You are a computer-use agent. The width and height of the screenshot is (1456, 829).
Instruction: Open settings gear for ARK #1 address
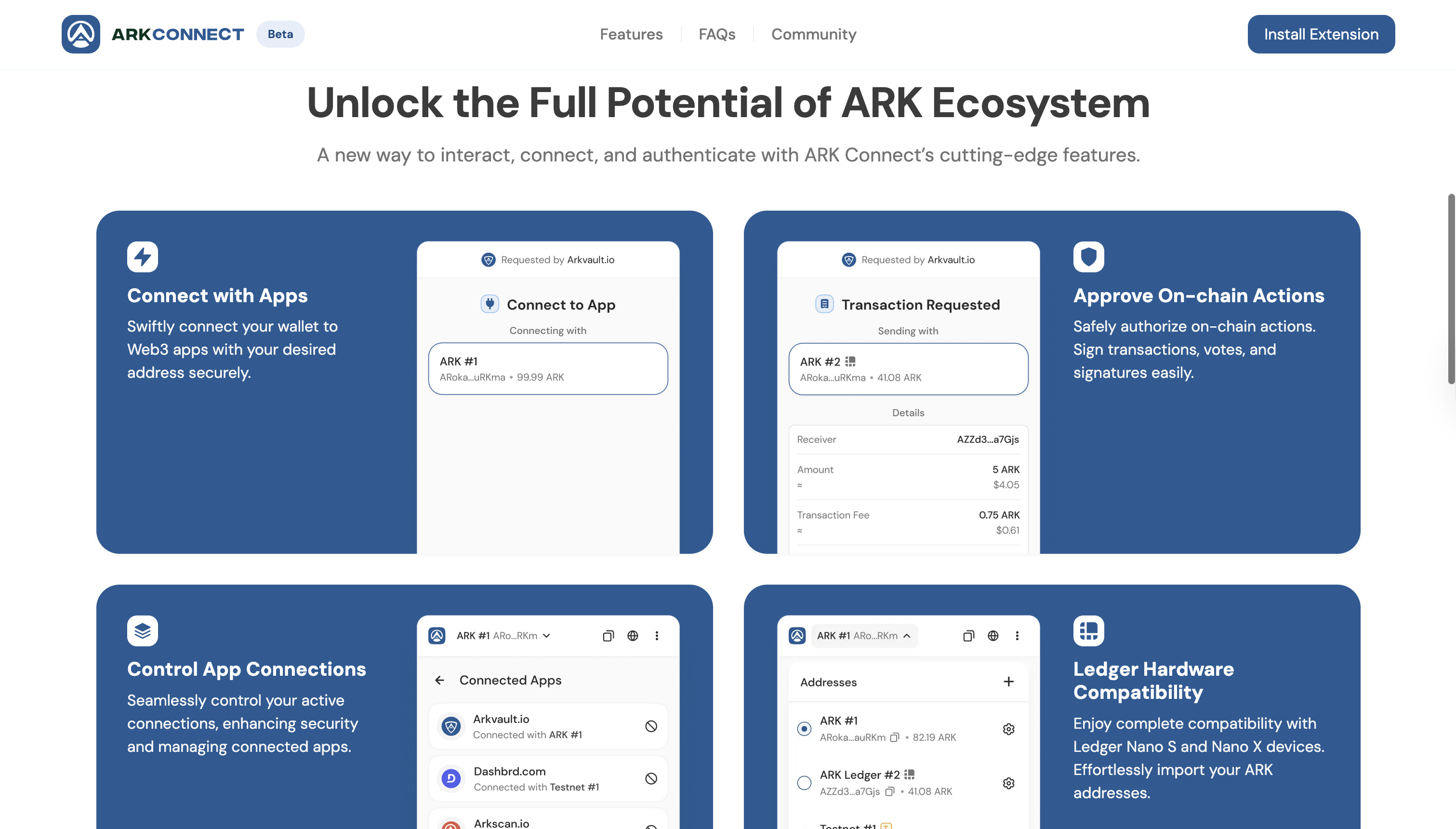pos(1009,729)
